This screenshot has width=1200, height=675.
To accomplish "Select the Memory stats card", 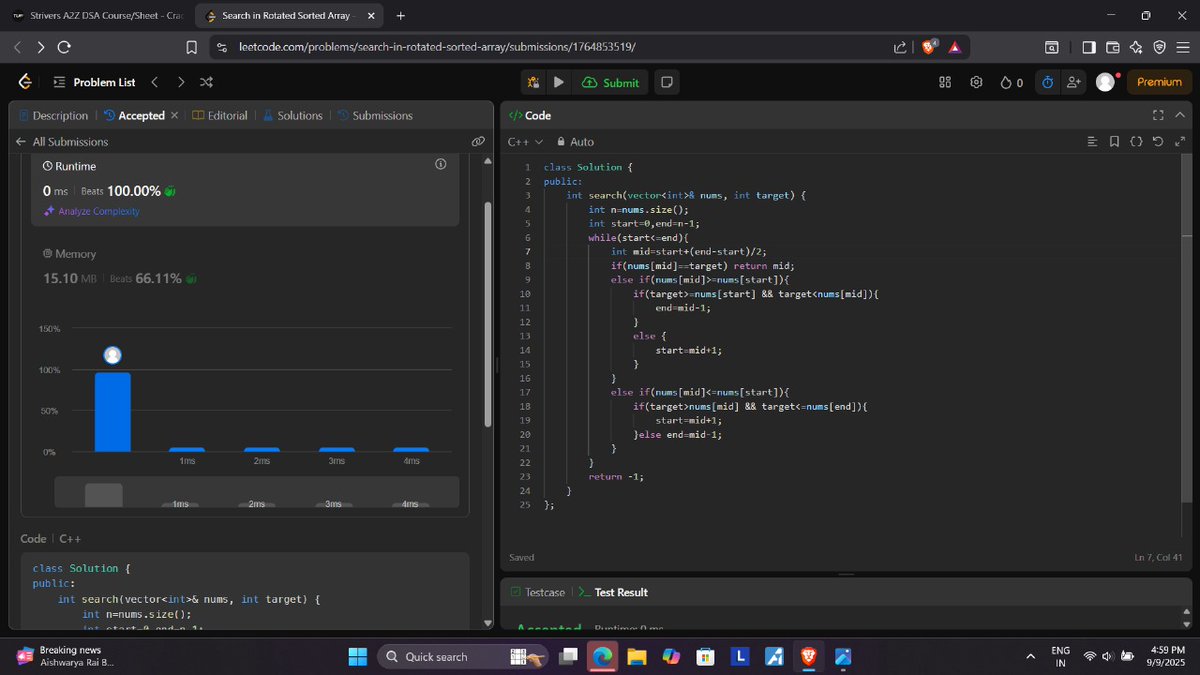I will [x=246, y=265].
